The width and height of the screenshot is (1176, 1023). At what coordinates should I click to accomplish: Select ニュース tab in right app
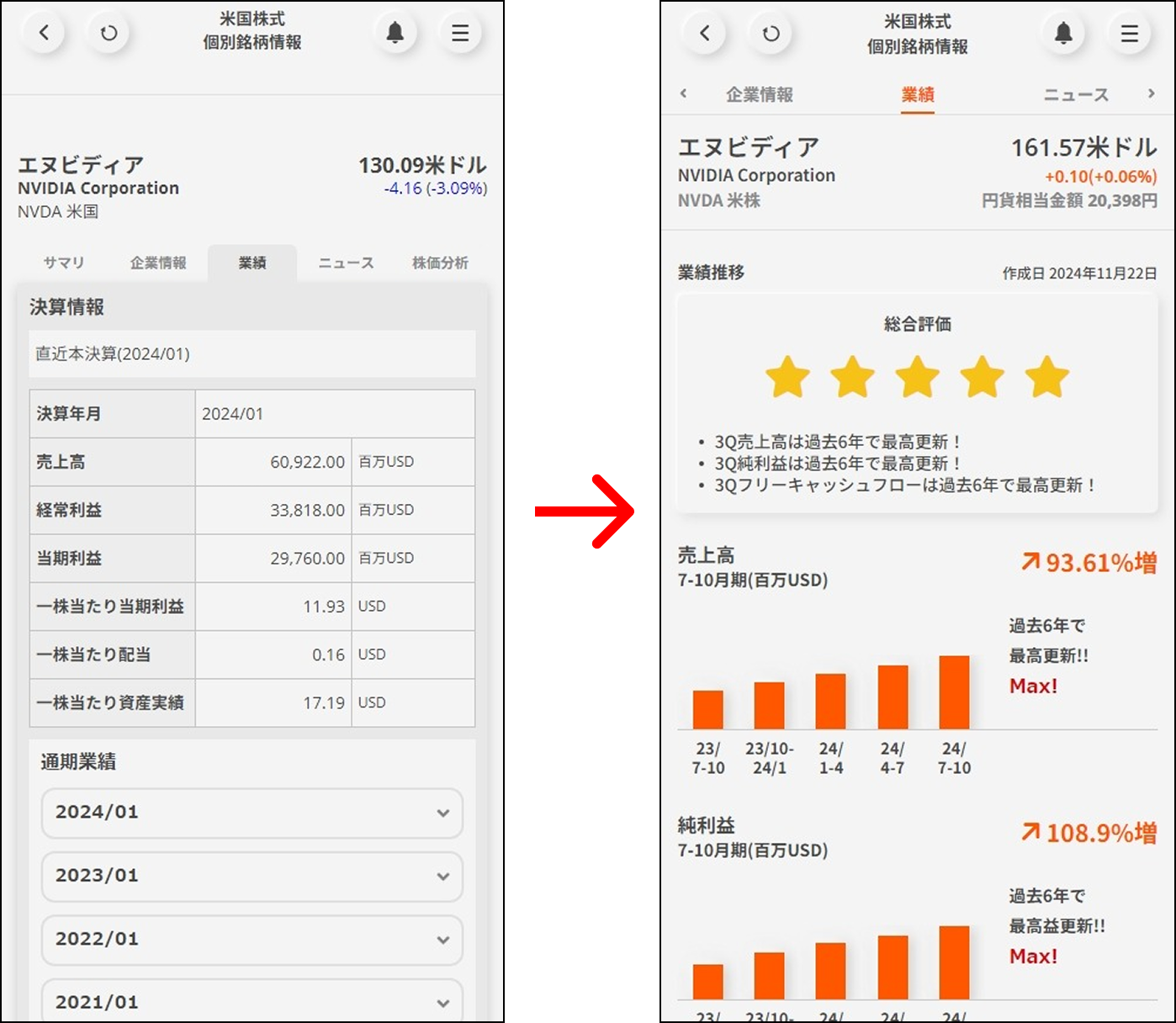tap(1076, 94)
